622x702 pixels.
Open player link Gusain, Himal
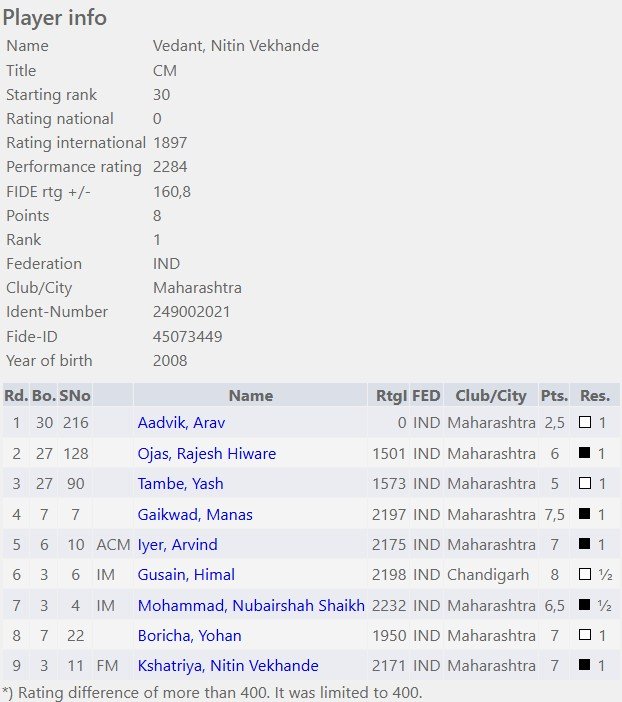tap(186, 574)
